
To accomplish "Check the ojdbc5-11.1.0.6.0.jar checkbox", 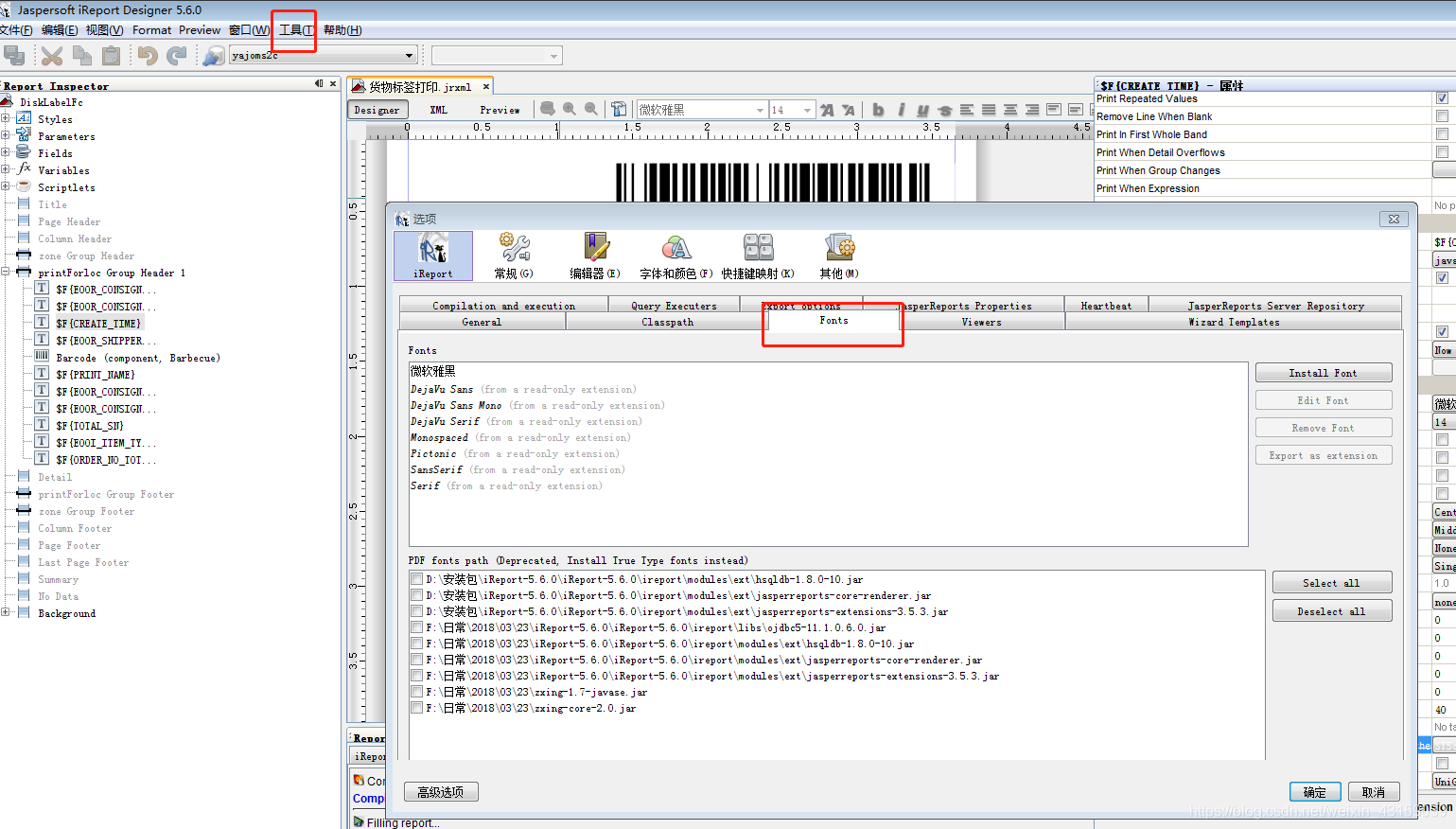I will click(416, 627).
